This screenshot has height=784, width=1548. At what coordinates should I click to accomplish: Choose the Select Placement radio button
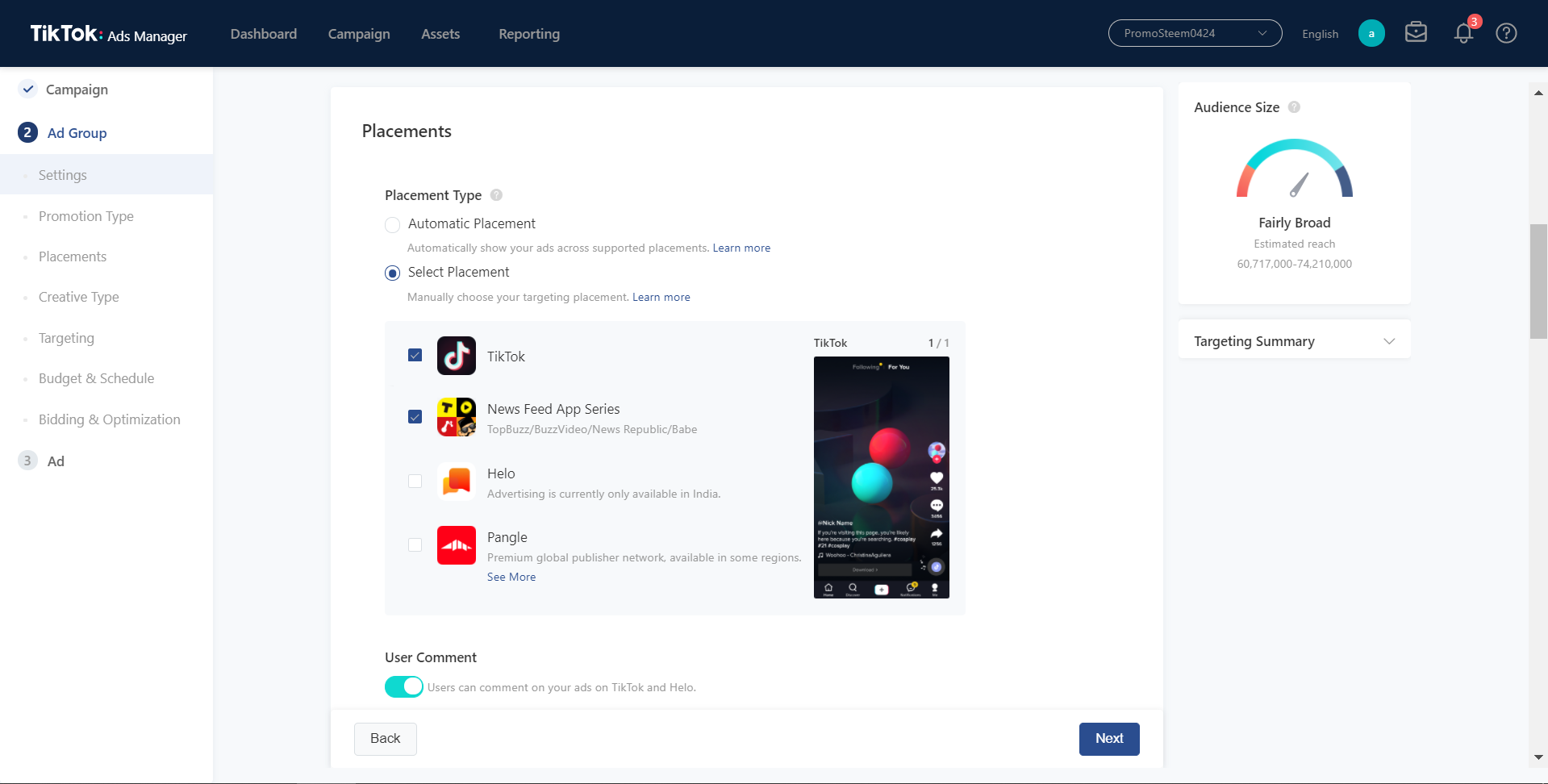pos(392,273)
